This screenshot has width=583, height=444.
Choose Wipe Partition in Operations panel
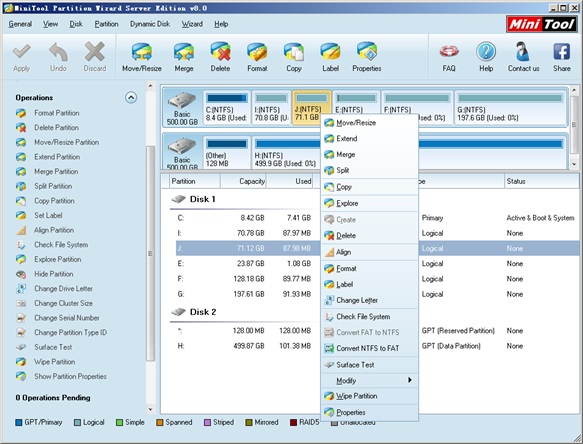[x=54, y=362]
